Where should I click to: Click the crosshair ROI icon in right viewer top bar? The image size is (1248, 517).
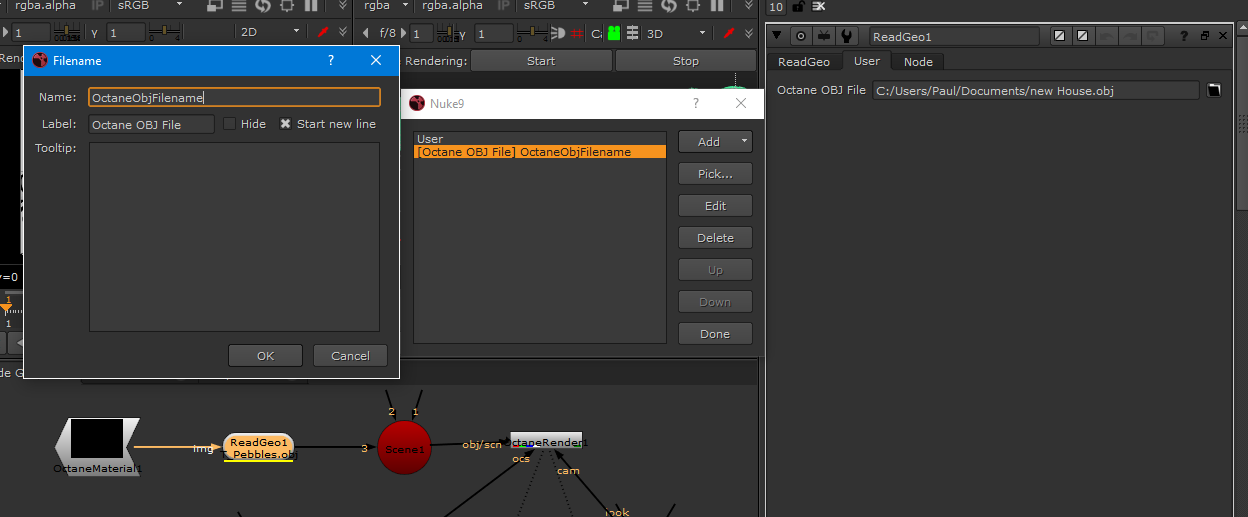(x=693, y=6)
